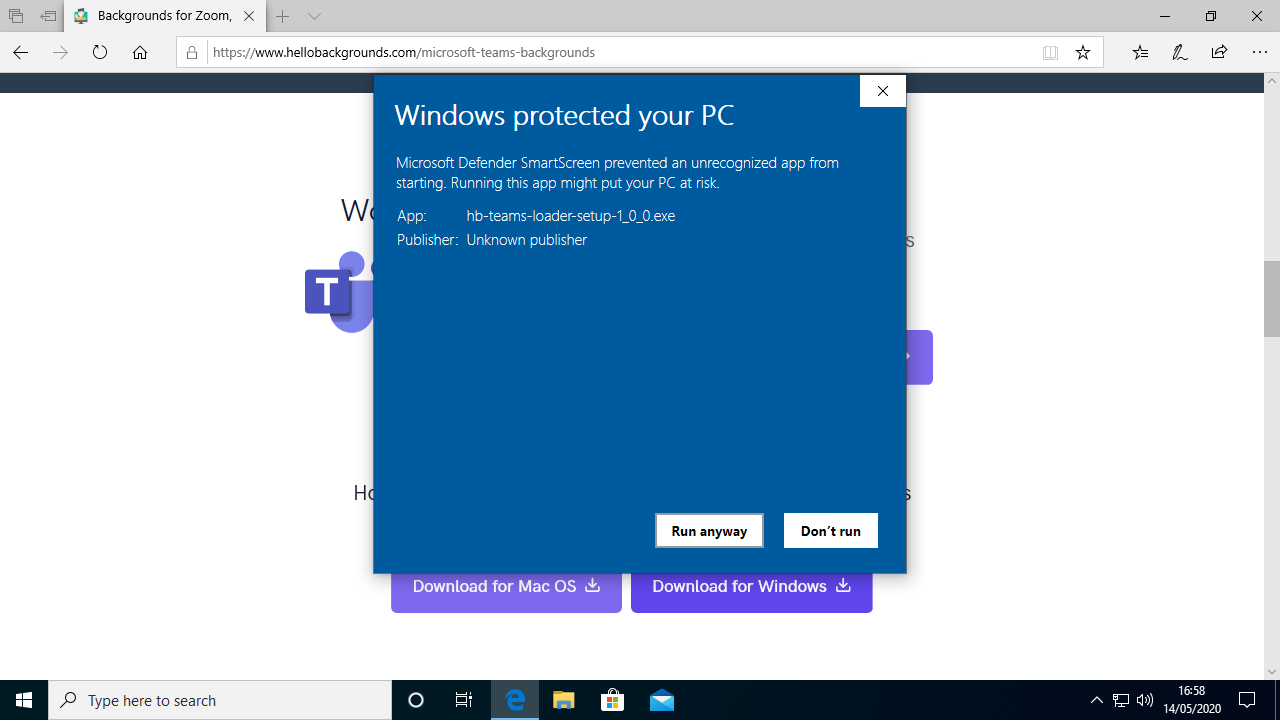
Task: Open the Favorites hub icon
Action: (1141, 53)
